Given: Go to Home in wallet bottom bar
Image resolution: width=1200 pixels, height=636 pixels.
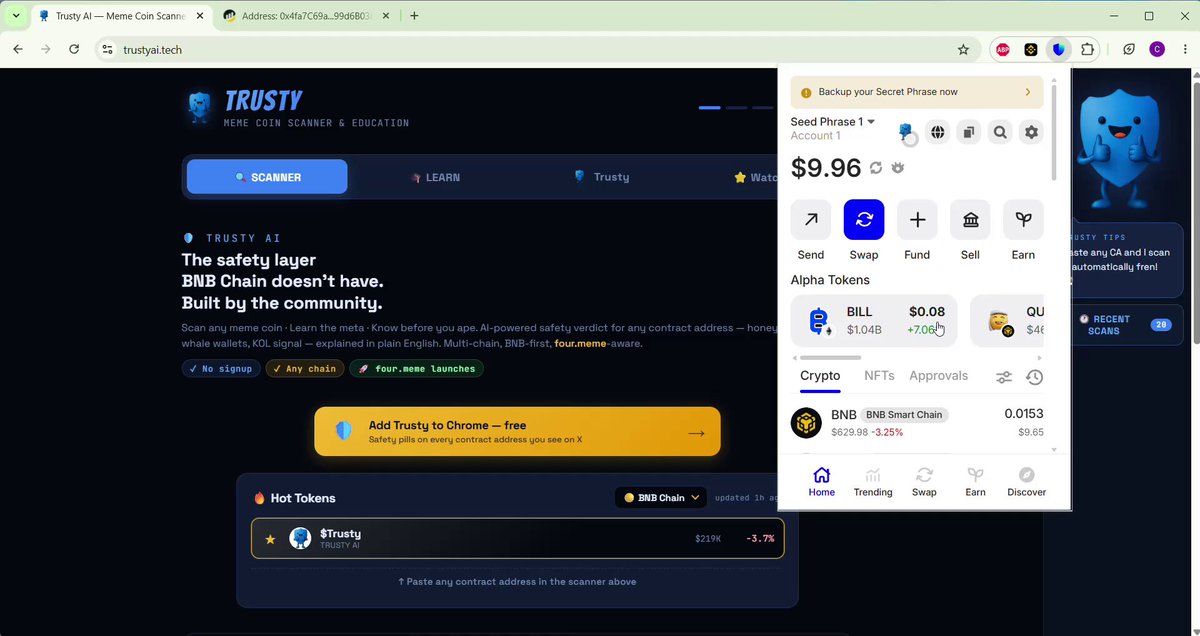Looking at the screenshot, I should tap(822, 481).
